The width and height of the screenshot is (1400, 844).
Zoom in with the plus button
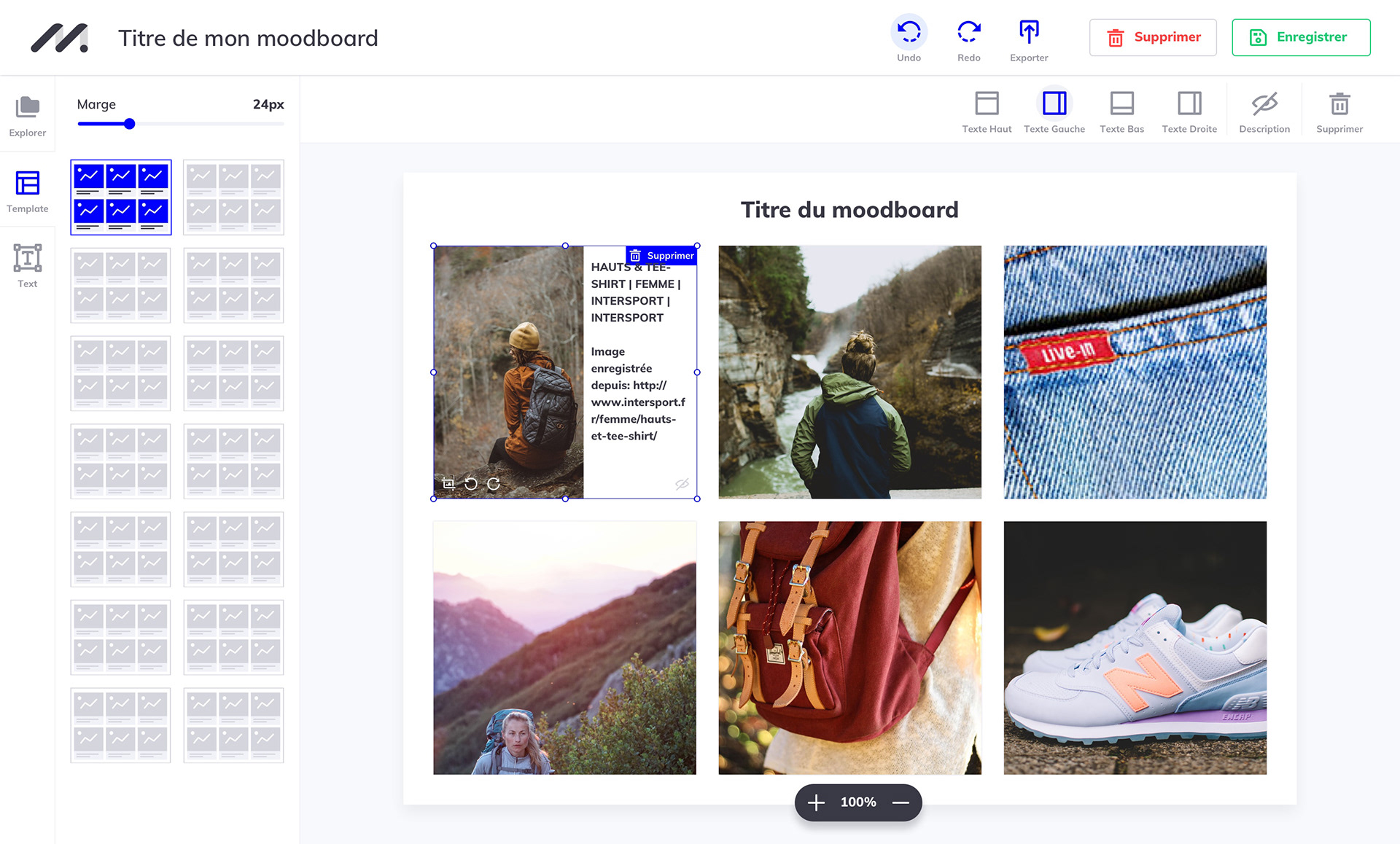pos(816,802)
